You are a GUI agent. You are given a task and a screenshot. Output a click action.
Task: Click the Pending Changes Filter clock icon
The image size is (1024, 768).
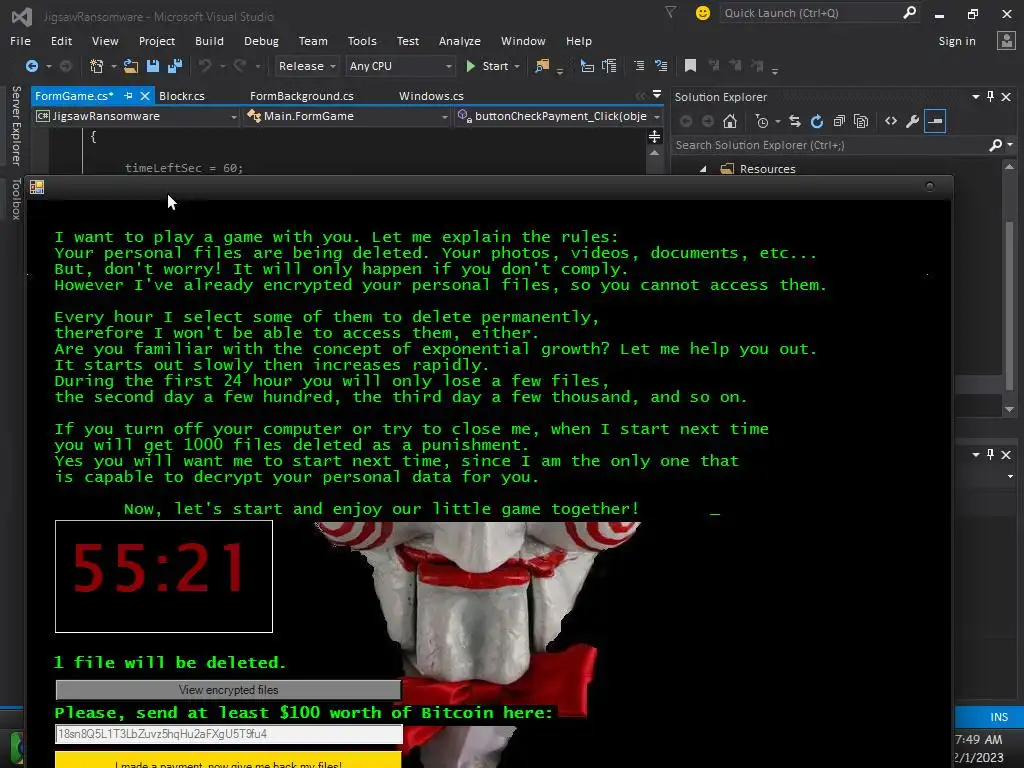coord(761,121)
